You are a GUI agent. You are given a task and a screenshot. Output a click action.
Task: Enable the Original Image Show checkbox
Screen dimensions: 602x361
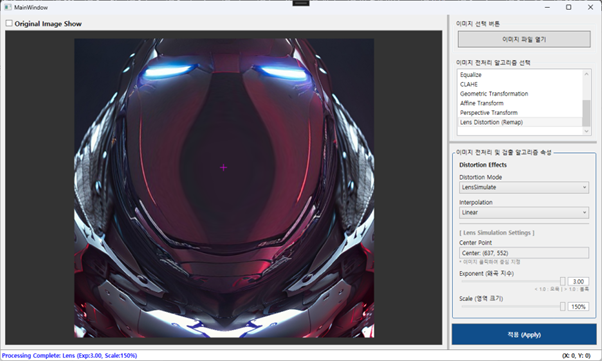click(9, 23)
